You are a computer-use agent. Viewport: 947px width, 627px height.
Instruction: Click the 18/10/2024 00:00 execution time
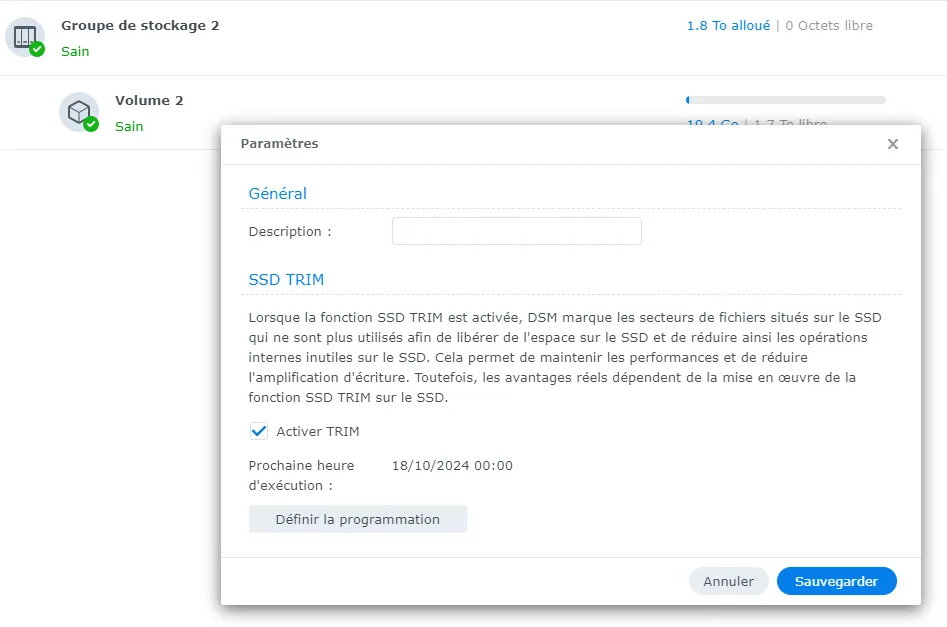point(452,465)
